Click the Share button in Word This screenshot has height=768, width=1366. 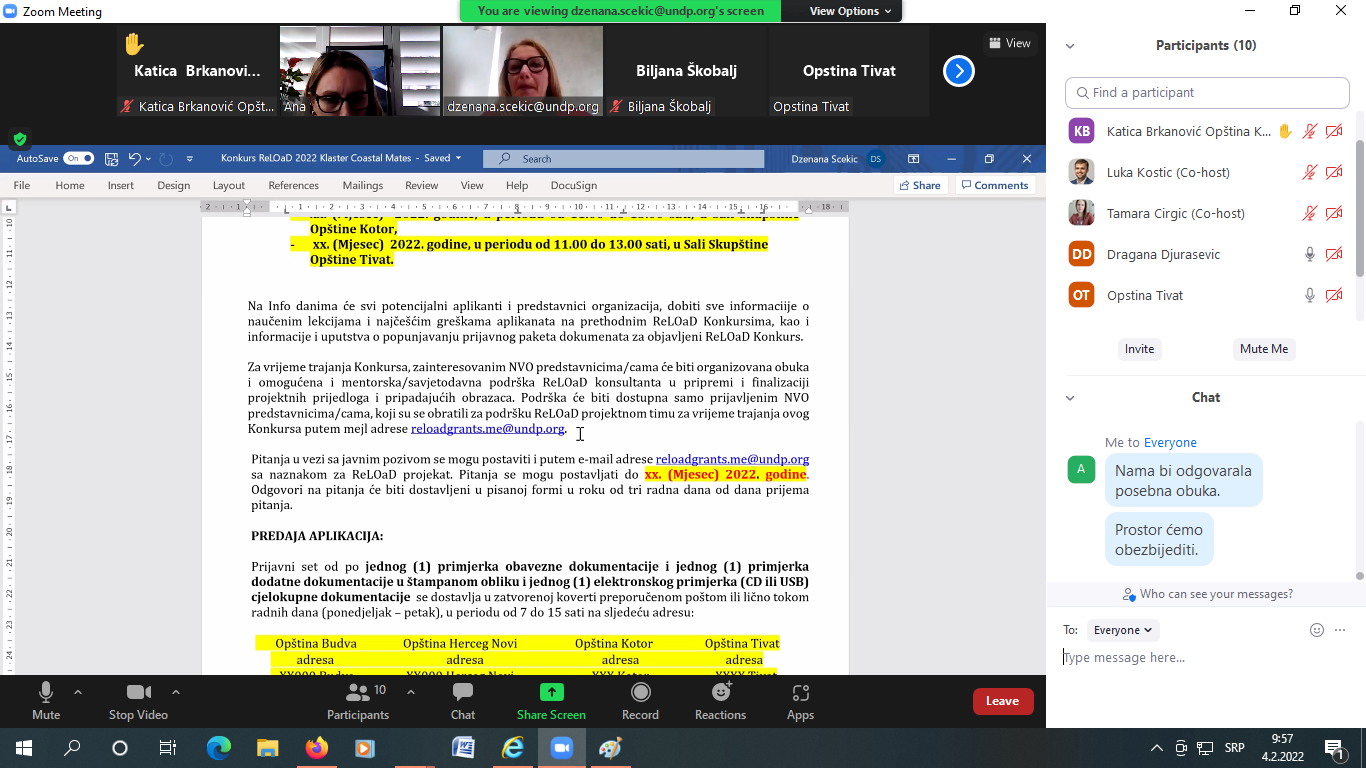point(920,185)
